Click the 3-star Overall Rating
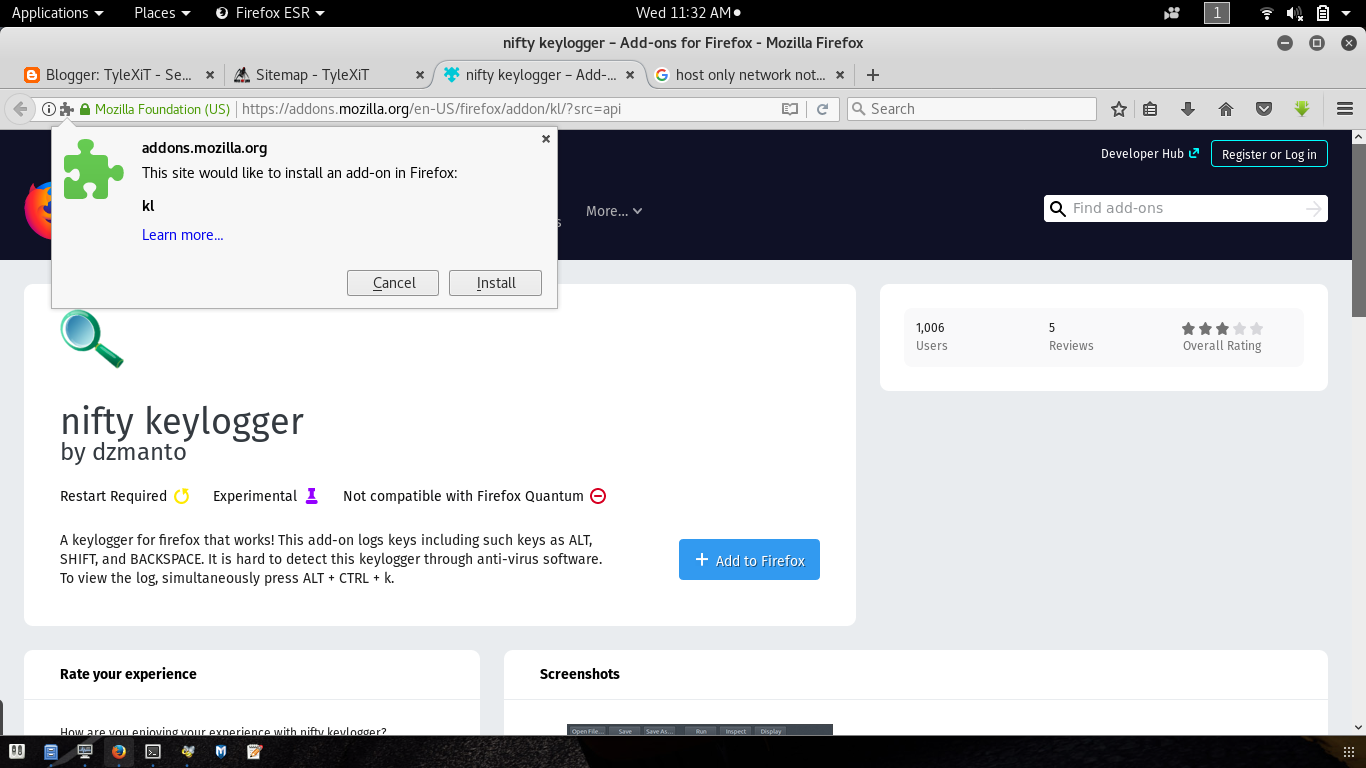 pos(1222,328)
